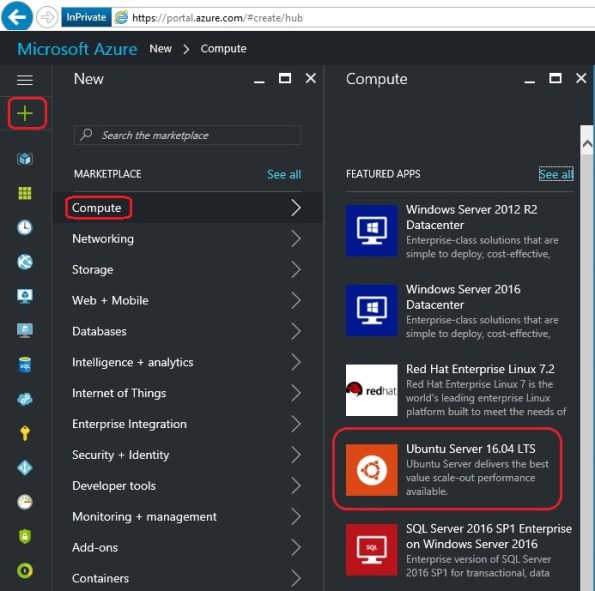
Task: Click Microsoft Azure logo text
Action: coord(77,49)
